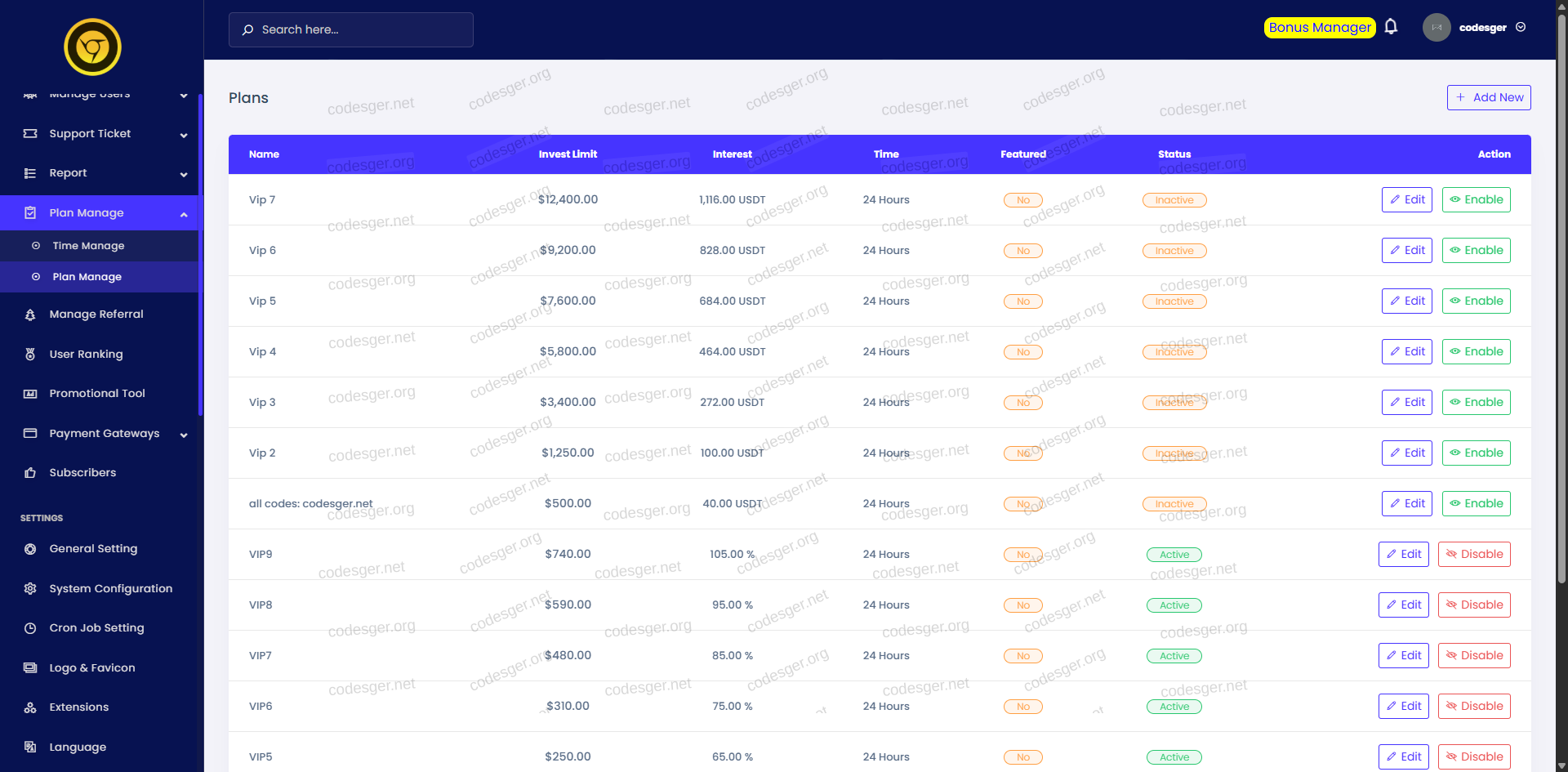Click the Extensions icon in sidebar
The height and width of the screenshot is (772, 1568).
point(30,707)
